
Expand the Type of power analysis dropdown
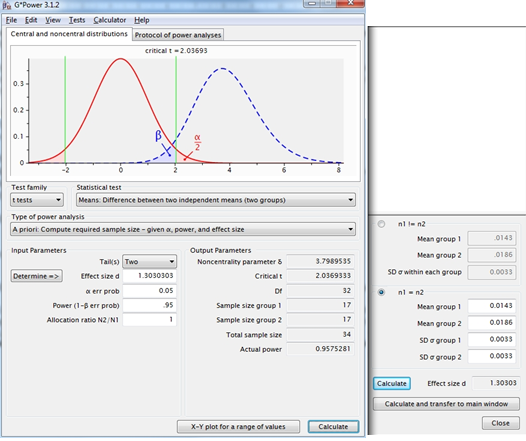[x=183, y=229]
